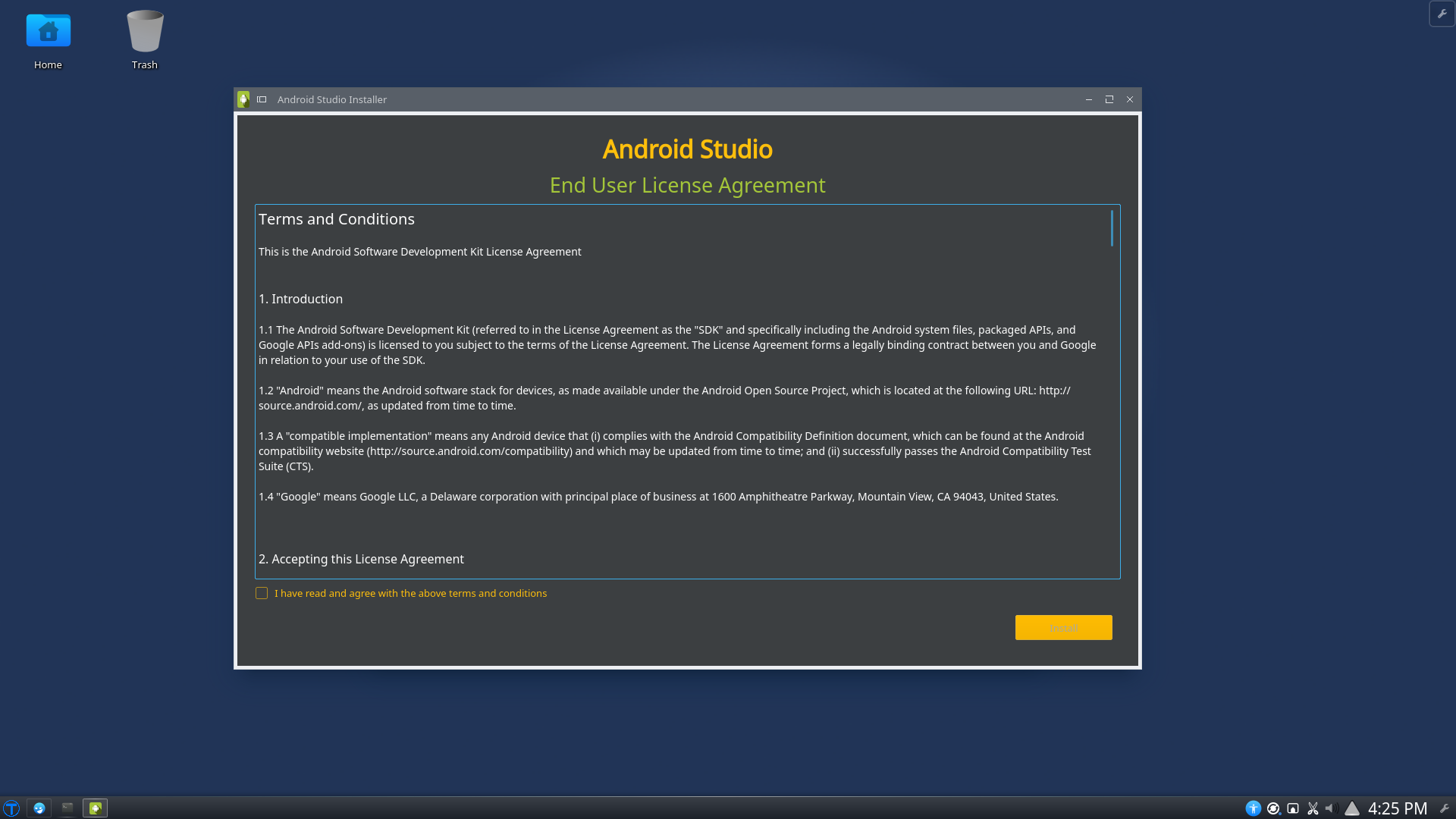Image resolution: width=1456 pixels, height=819 pixels.
Task: Click the 'Android Studio' heading
Action: (x=687, y=149)
